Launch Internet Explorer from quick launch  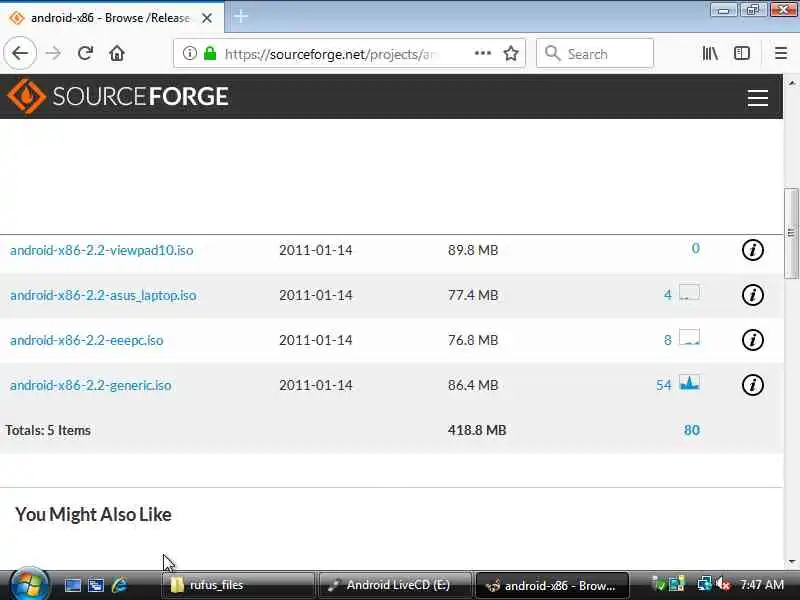(119, 585)
